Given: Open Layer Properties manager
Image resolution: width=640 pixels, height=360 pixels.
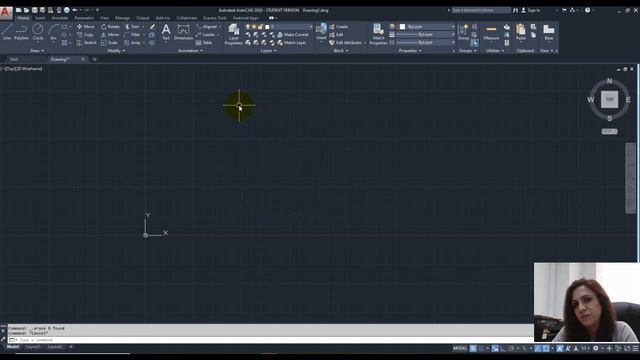Looking at the screenshot, I should click(x=233, y=34).
